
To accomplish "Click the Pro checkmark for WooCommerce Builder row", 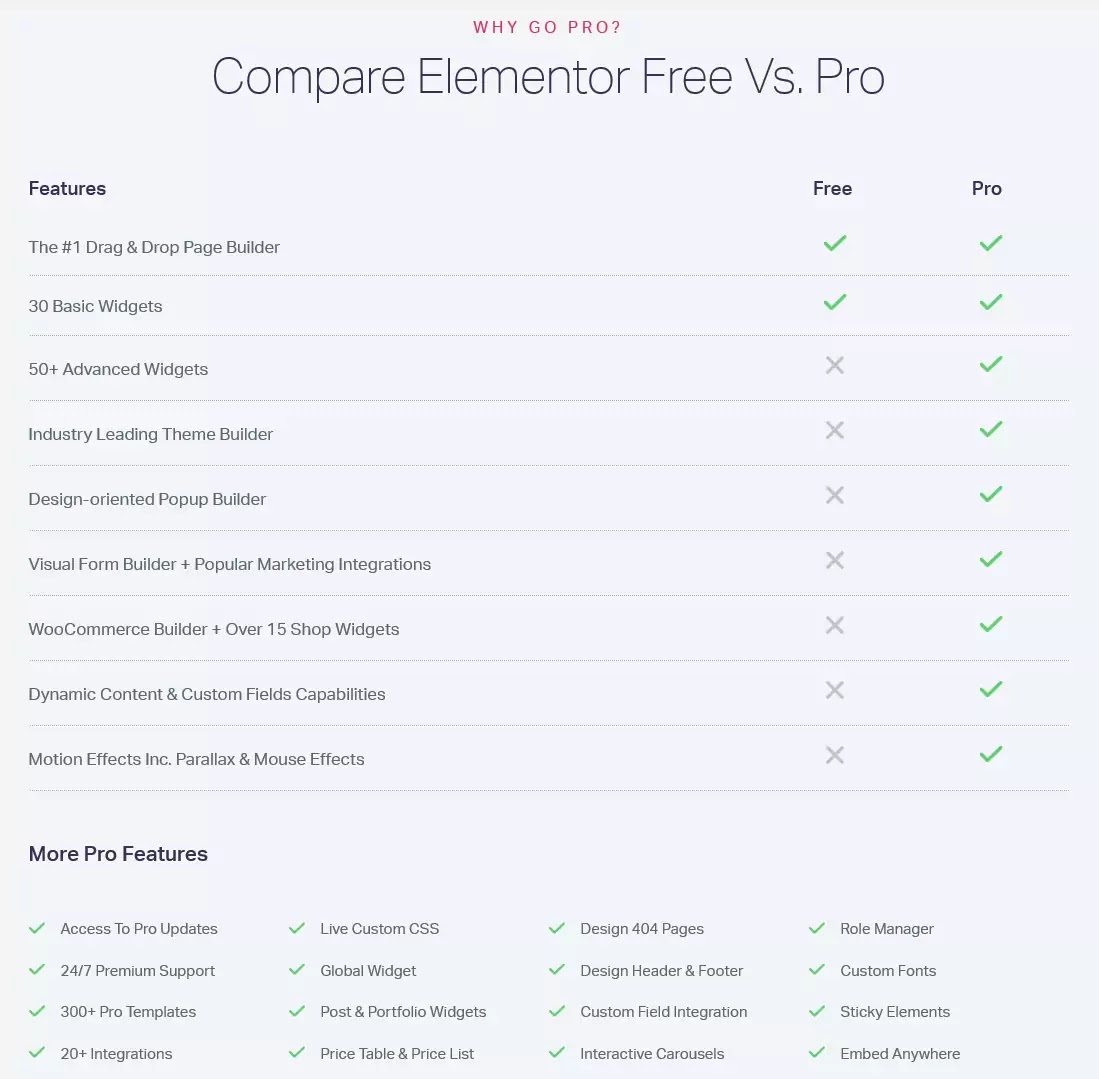I will [990, 624].
